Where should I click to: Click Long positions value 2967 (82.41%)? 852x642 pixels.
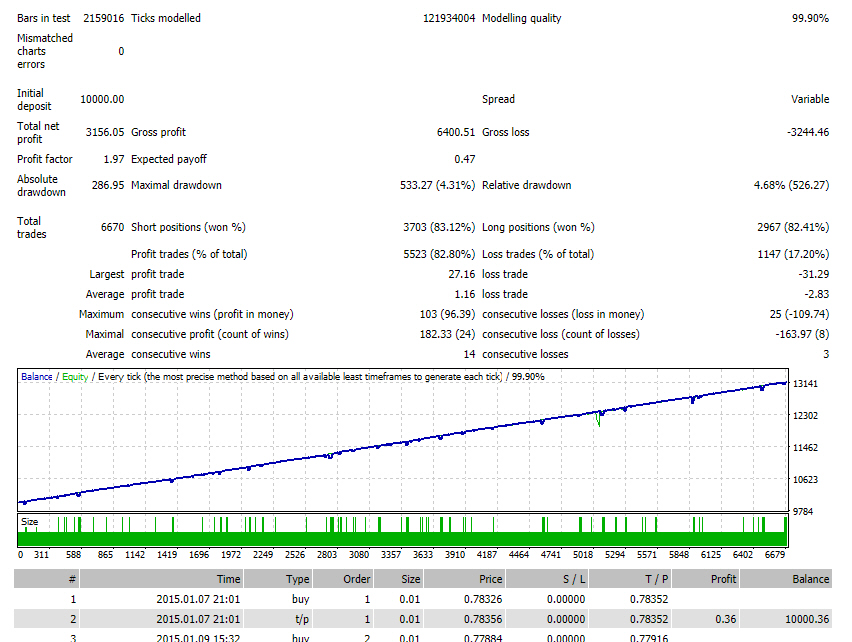(793, 227)
